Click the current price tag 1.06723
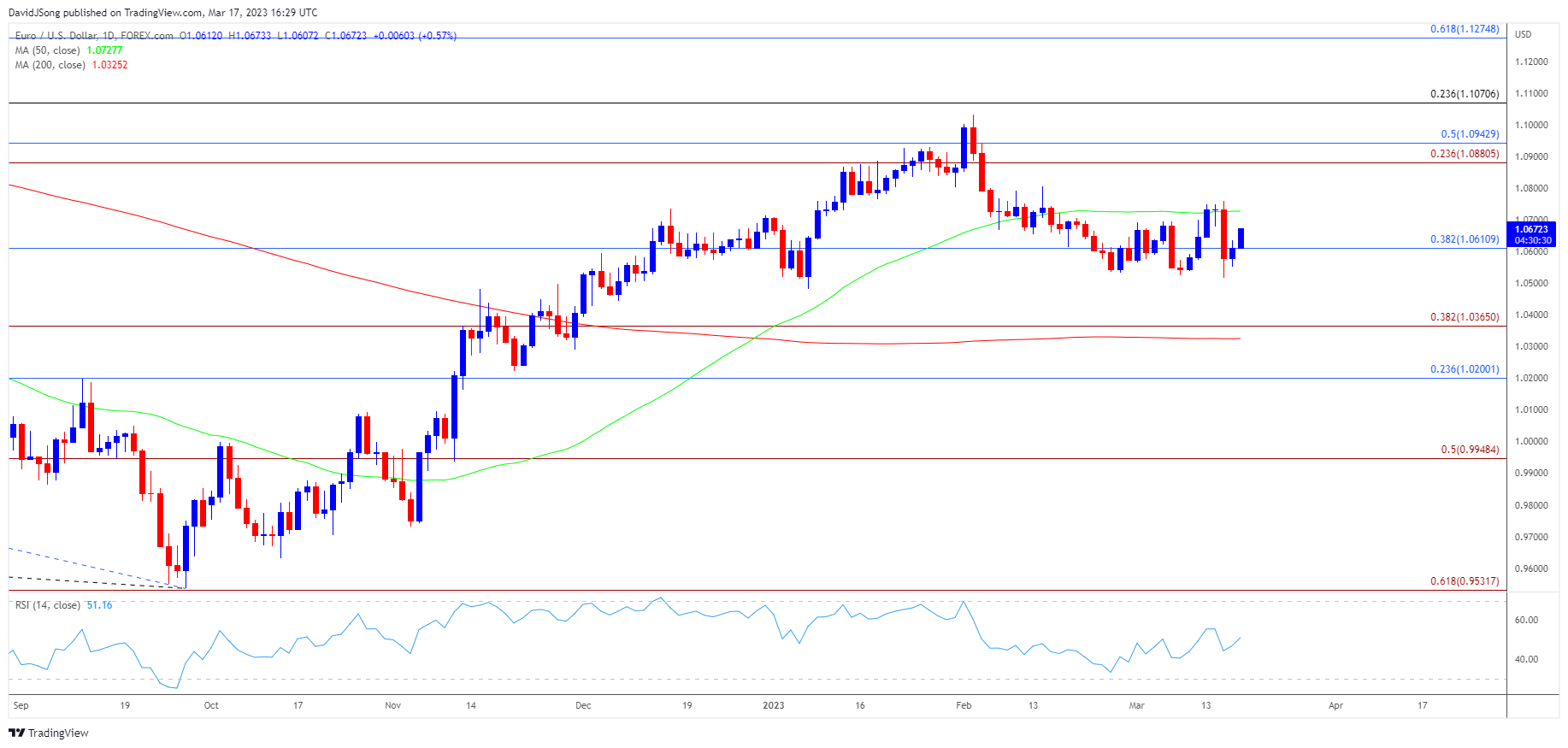The width and height of the screenshot is (1568, 748). click(1531, 229)
